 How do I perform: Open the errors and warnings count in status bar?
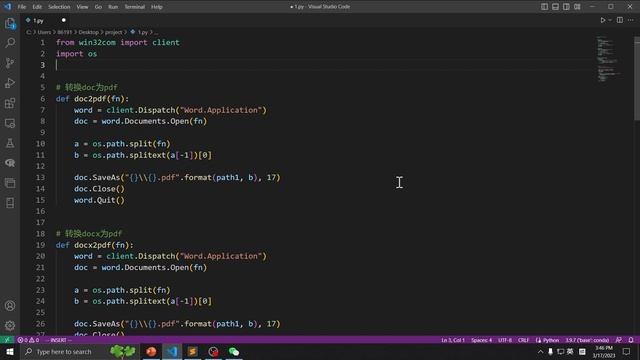point(28,340)
